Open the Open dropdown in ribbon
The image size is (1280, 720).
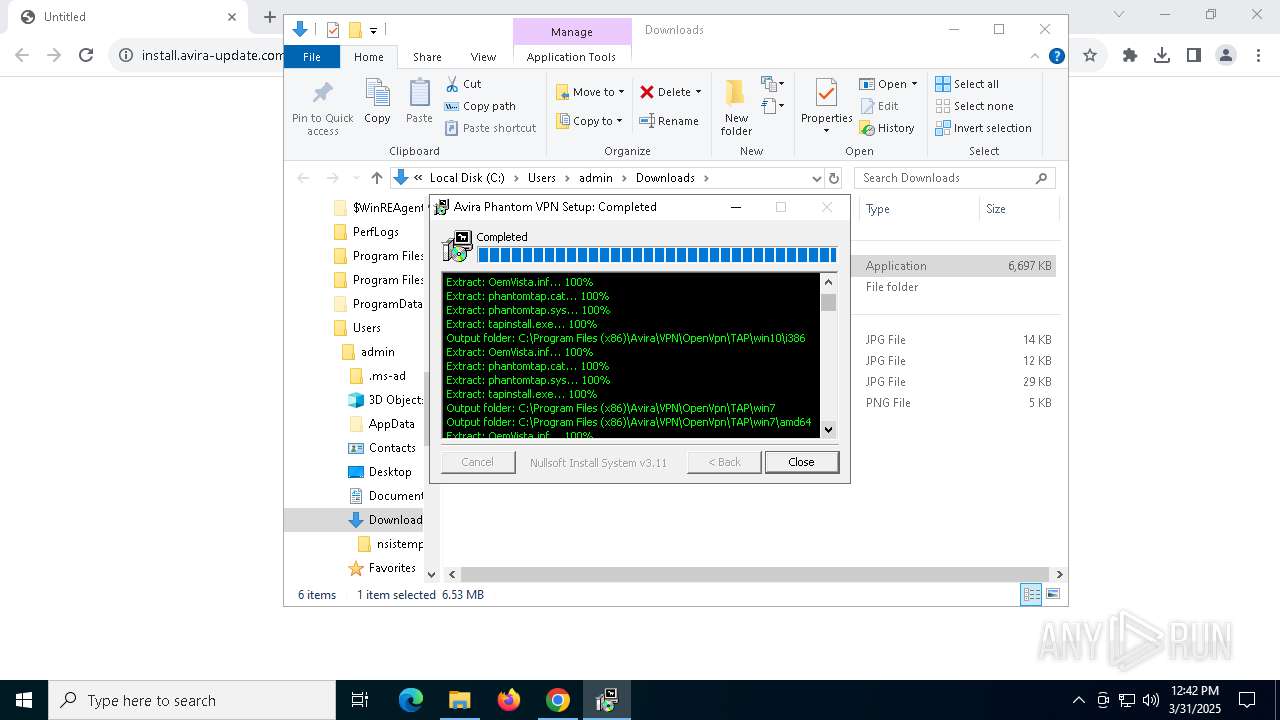(888, 84)
